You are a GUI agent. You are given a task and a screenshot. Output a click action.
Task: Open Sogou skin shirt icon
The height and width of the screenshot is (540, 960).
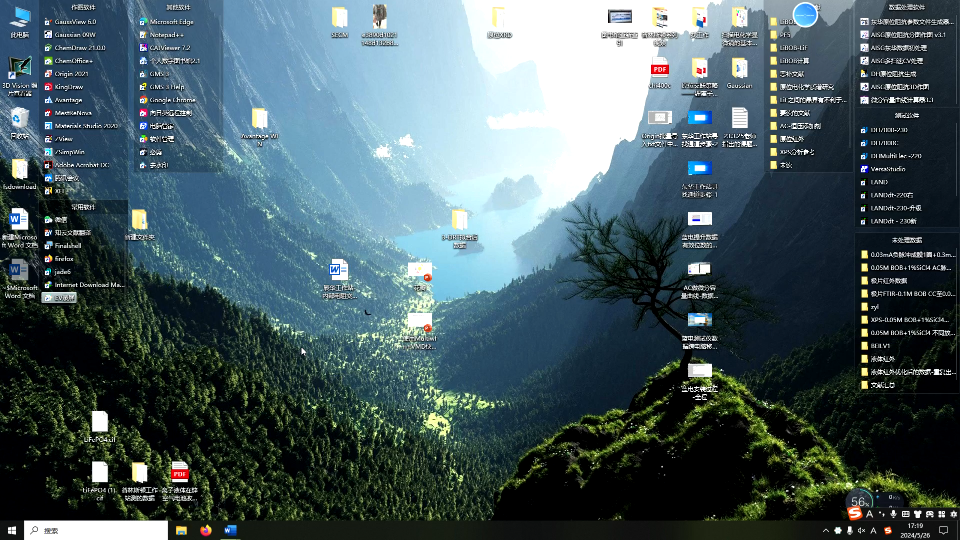pos(917,514)
